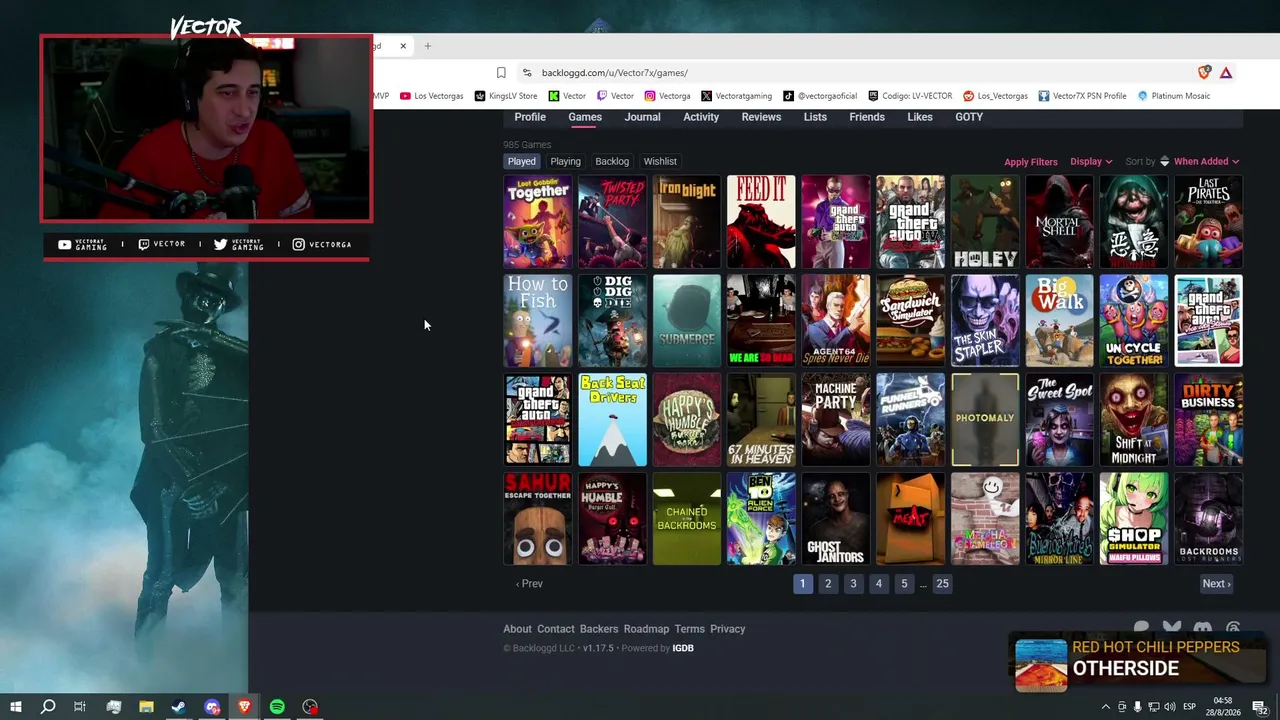Show hidden system tray icons

pyautogui.click(x=1105, y=707)
